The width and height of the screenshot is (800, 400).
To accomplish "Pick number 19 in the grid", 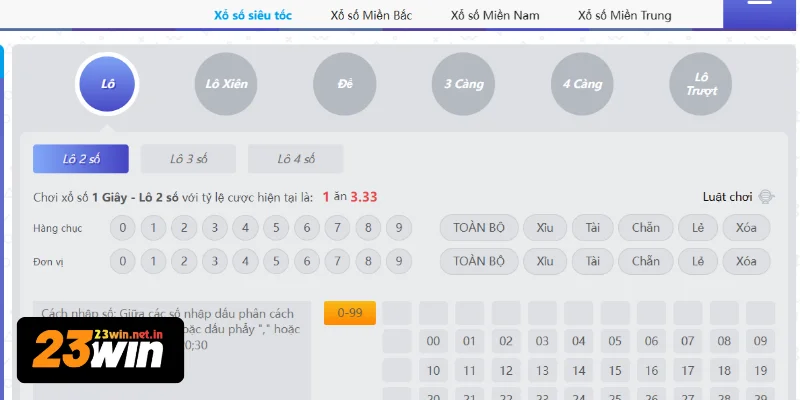I will tap(760, 370).
